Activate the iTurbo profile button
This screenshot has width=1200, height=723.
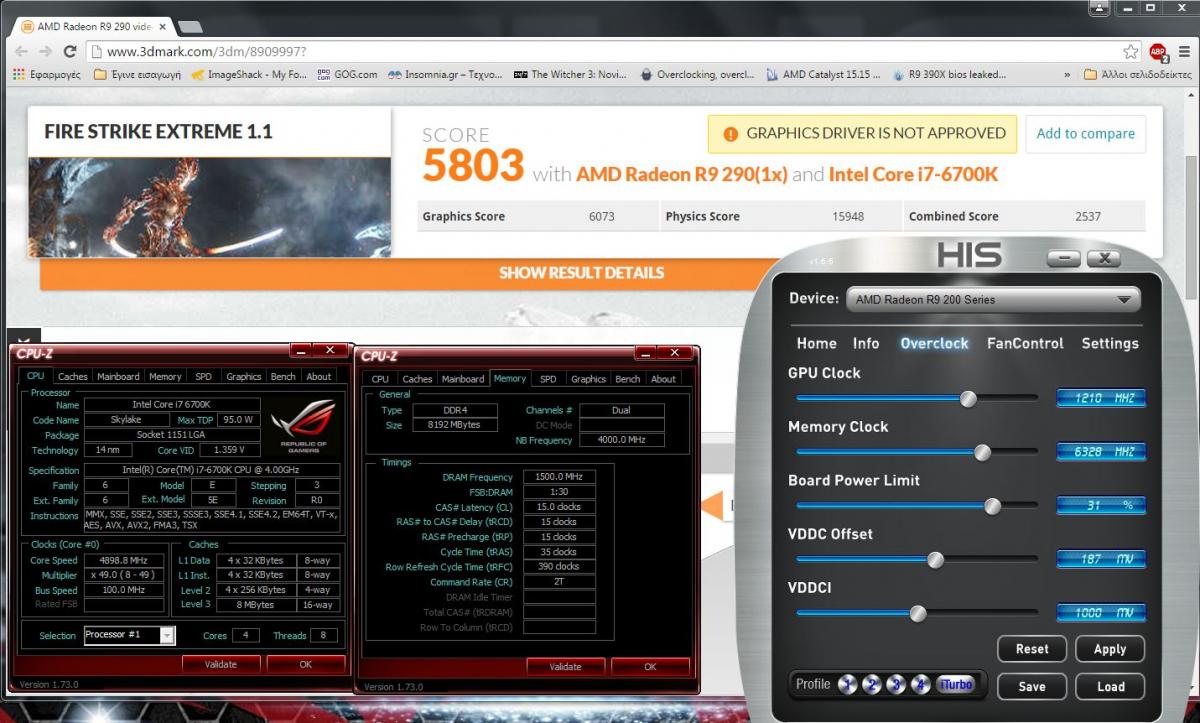(x=955, y=685)
